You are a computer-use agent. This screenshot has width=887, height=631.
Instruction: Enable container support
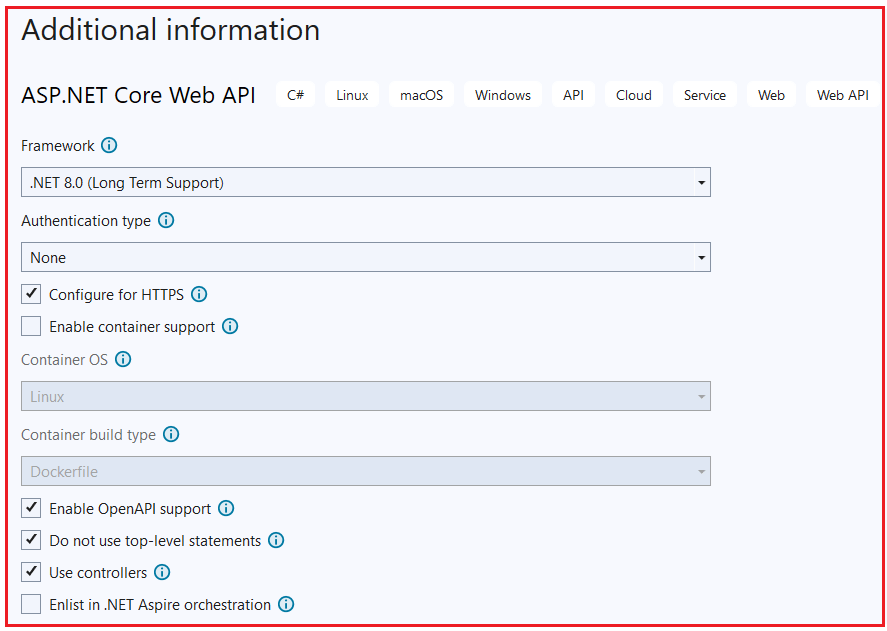(x=30, y=326)
